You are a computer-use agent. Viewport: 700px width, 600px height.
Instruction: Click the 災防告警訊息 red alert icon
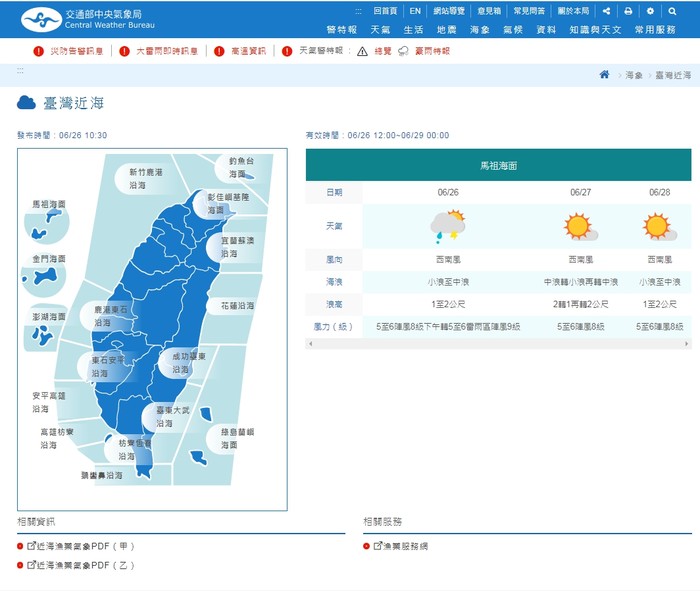(38, 51)
